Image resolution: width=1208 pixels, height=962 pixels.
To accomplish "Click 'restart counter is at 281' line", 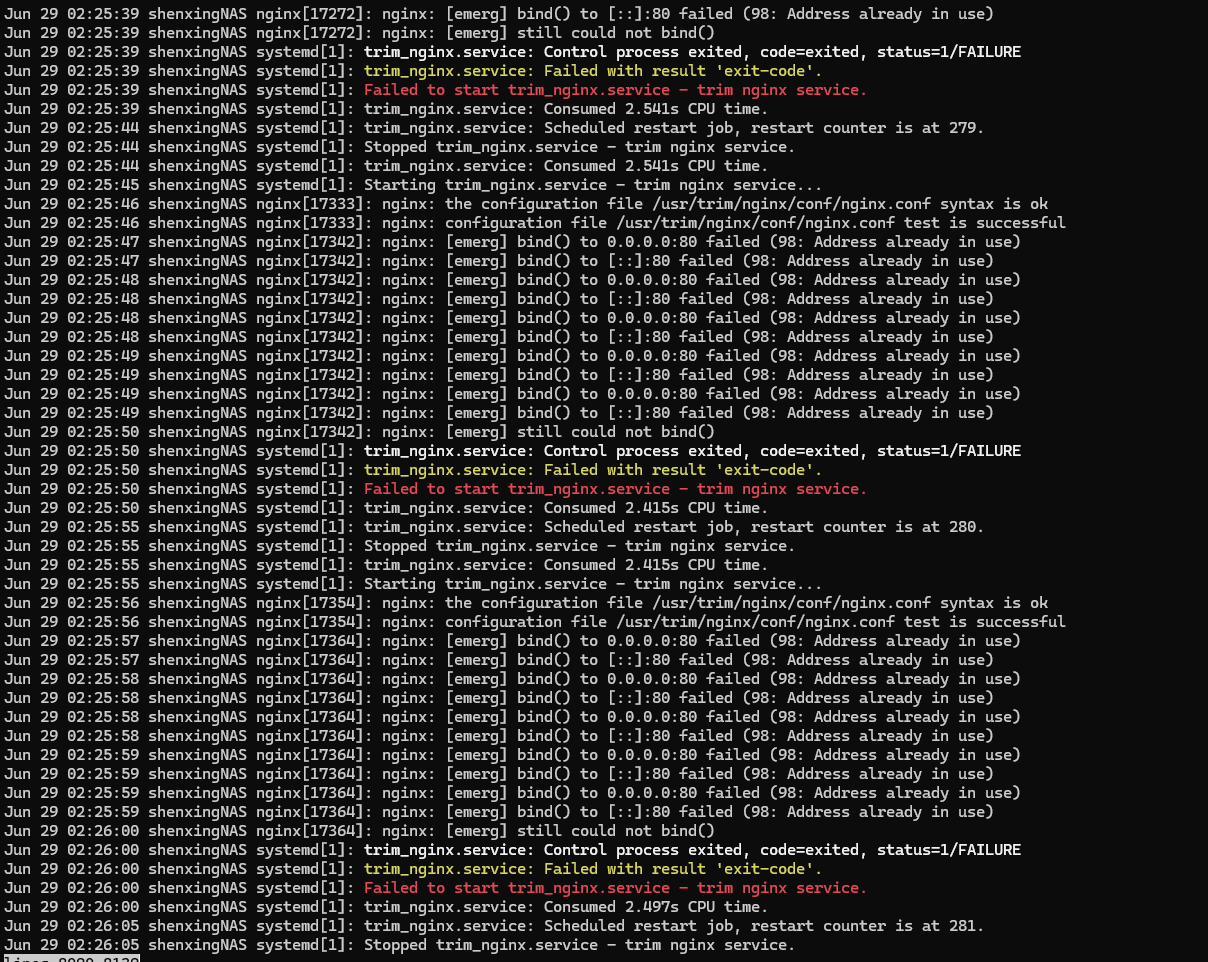I will (495, 926).
